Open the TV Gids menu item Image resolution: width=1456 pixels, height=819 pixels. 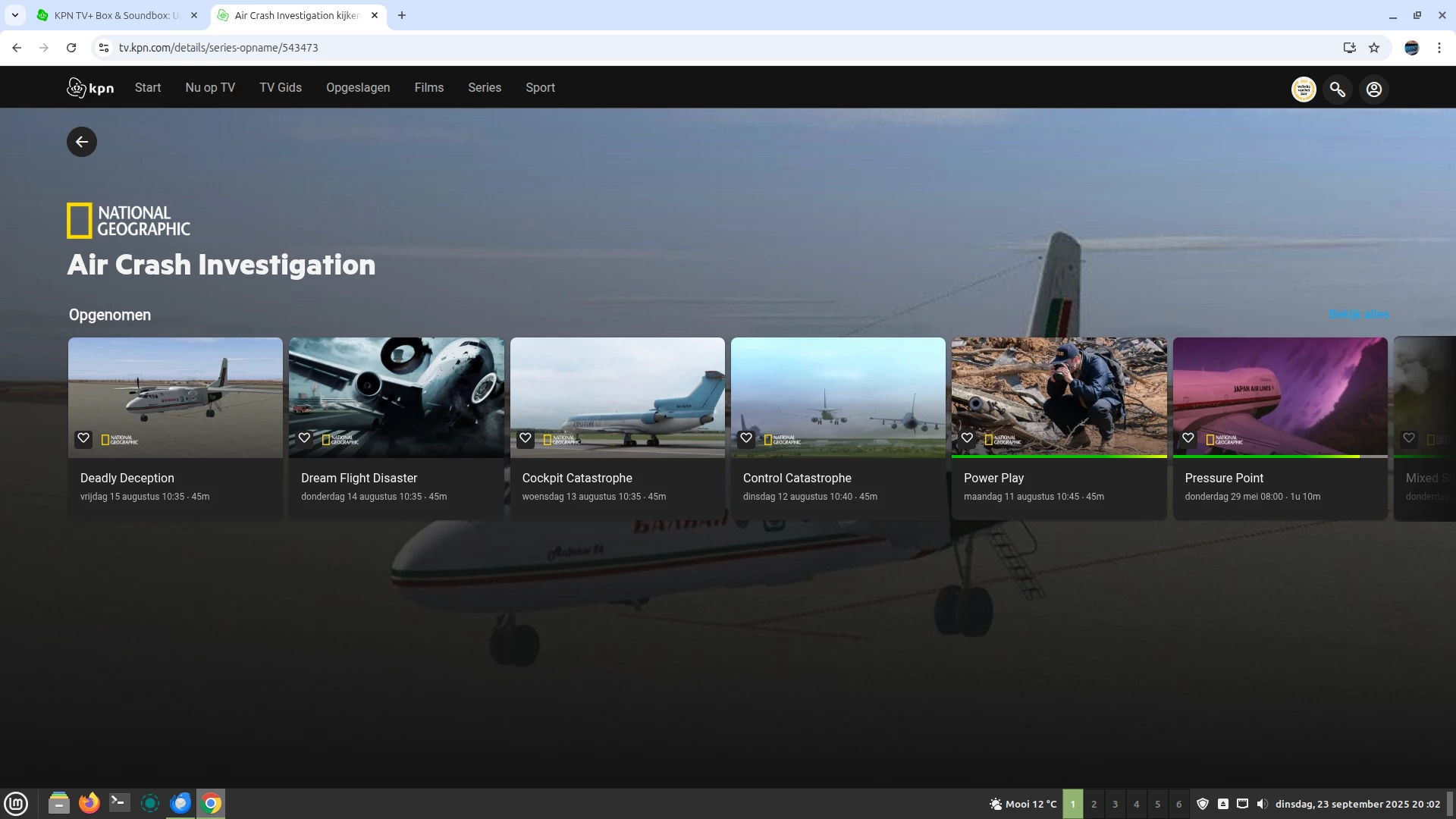pos(281,88)
